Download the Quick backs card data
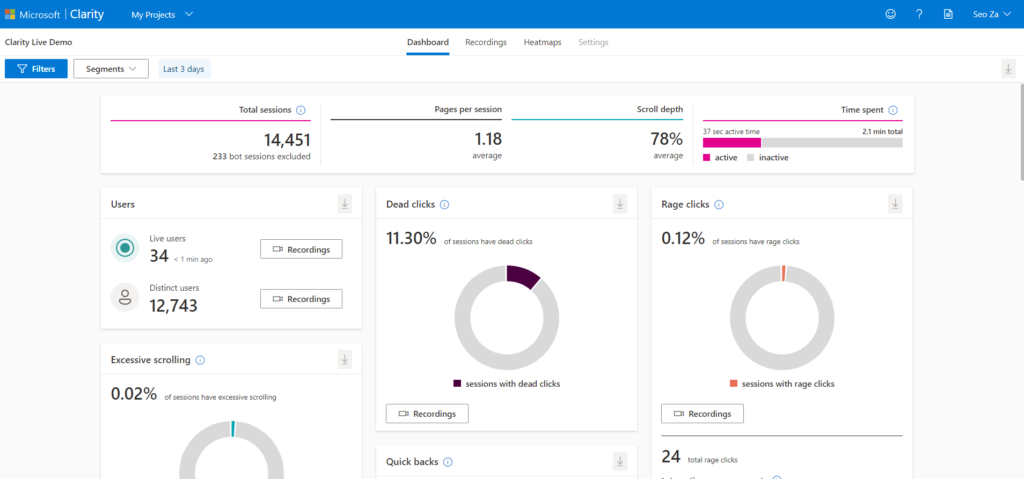Image resolution: width=1024 pixels, height=479 pixels. 620,461
